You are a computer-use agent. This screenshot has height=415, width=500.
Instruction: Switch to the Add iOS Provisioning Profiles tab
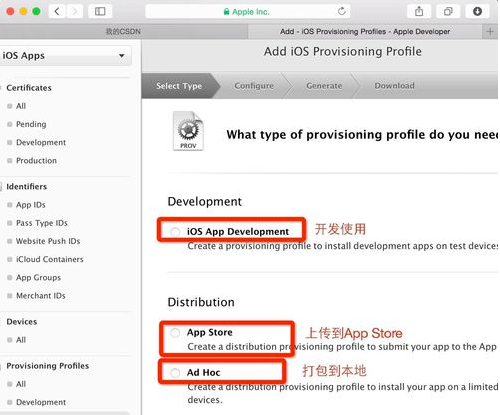click(x=365, y=32)
